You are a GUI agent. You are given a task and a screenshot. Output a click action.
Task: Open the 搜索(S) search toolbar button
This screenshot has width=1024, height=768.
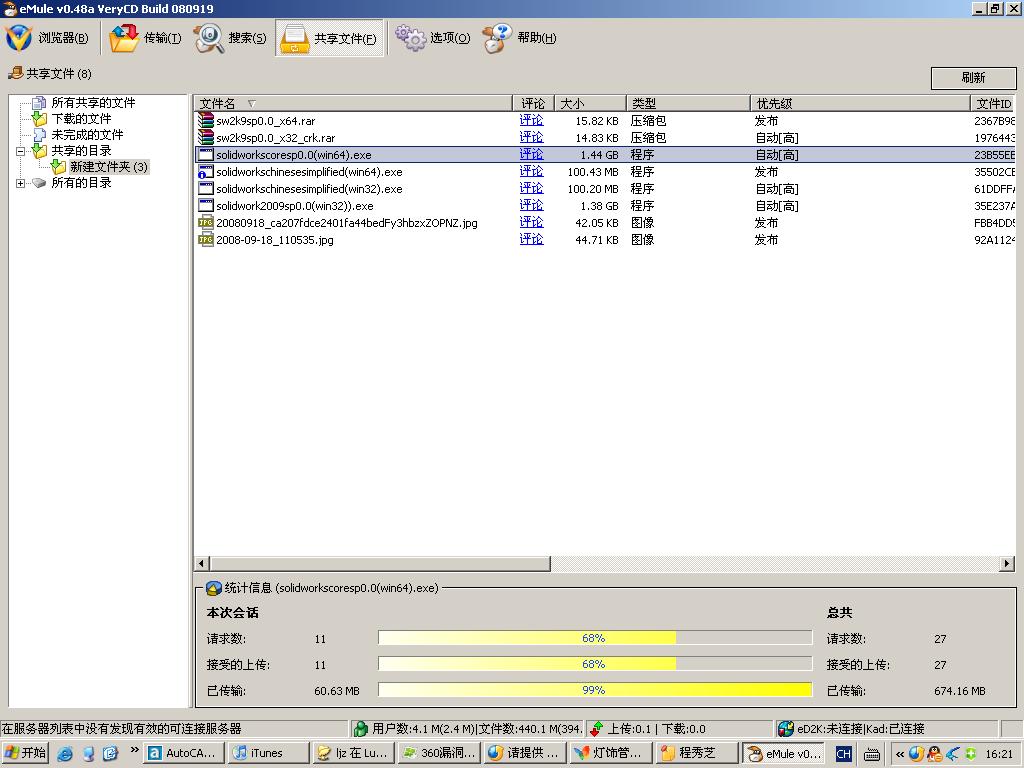[x=230, y=38]
